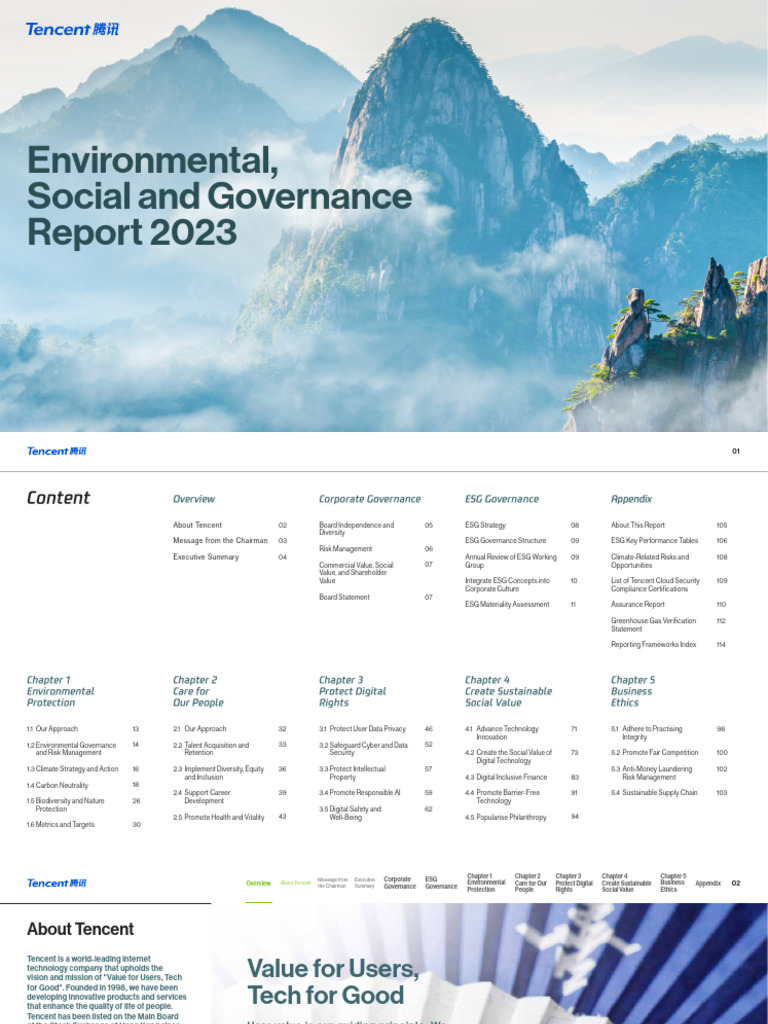This screenshot has width=768, height=1024.
Task: Jump to the 'ESG Strategy' entry
Action: point(485,525)
